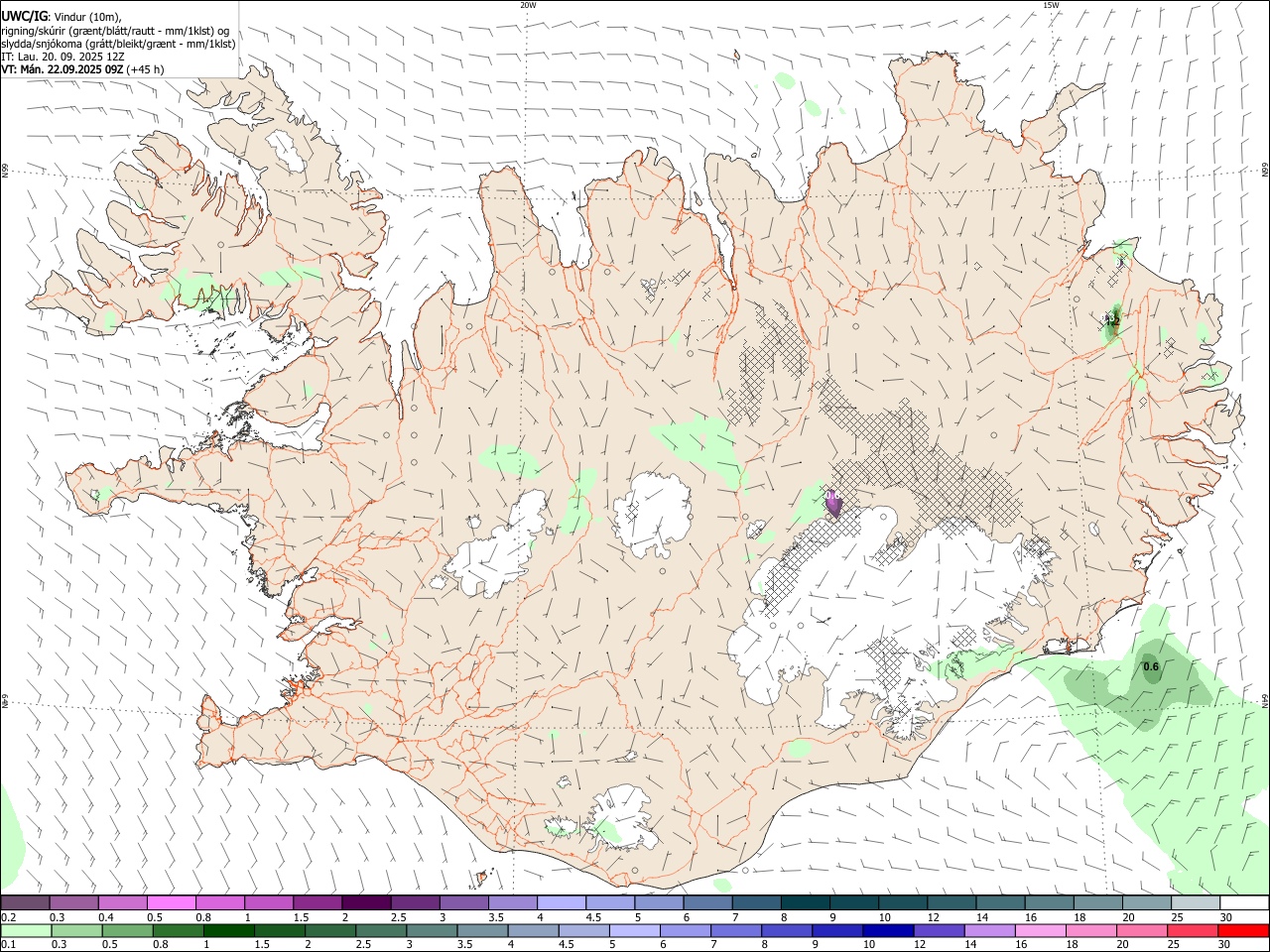Screen dimensions: 1270x952
Task: Pick the 2.5–3 grey-green swatch in lower legend
Action: pos(381,931)
